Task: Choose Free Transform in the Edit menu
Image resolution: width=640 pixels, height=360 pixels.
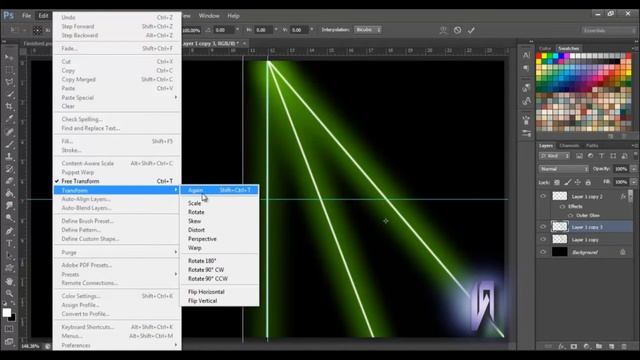Action: pyautogui.click(x=117, y=181)
